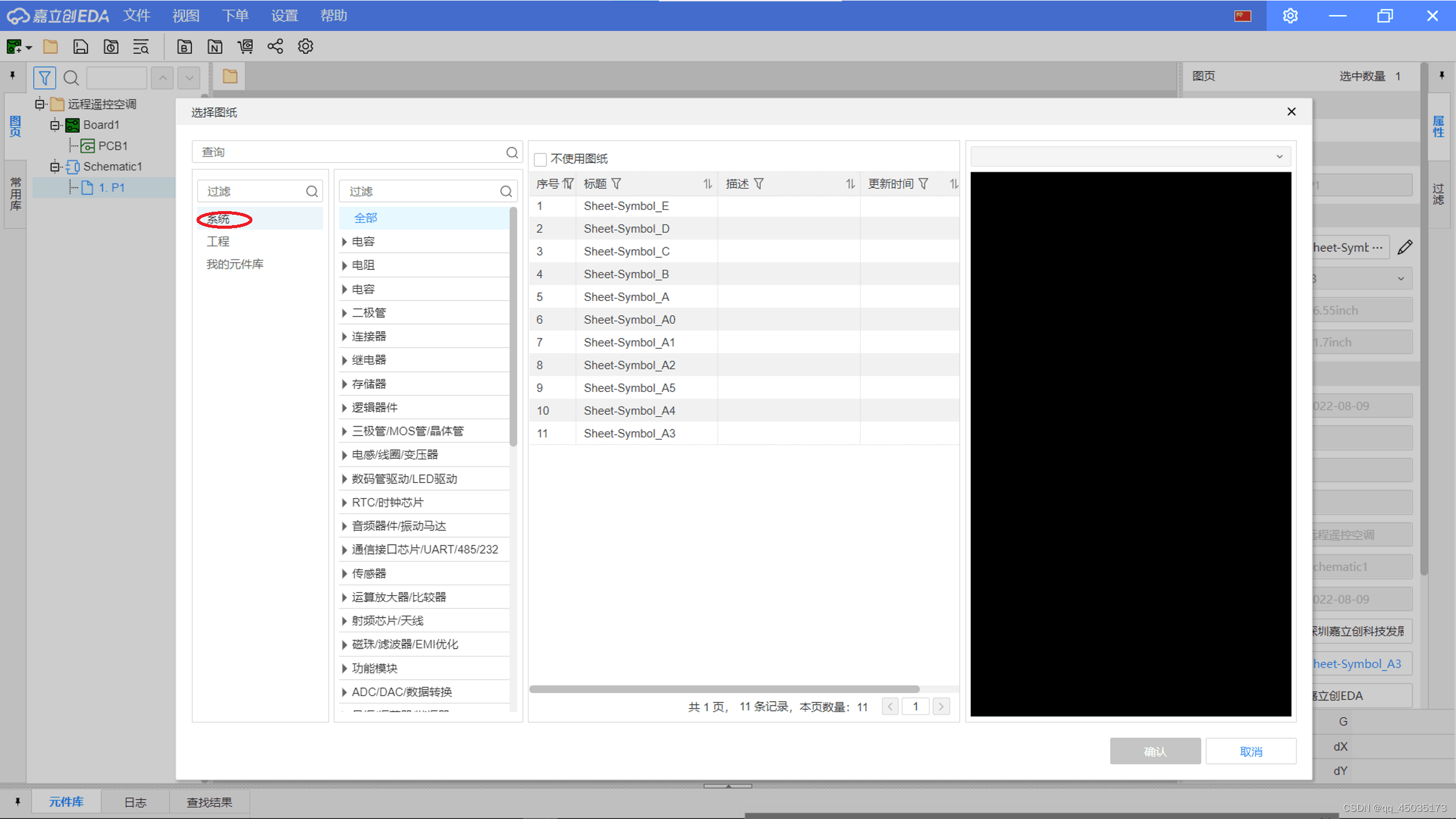Screen dimensions: 1456x819
Task: Switch to the 日志 tab
Action: 135,802
